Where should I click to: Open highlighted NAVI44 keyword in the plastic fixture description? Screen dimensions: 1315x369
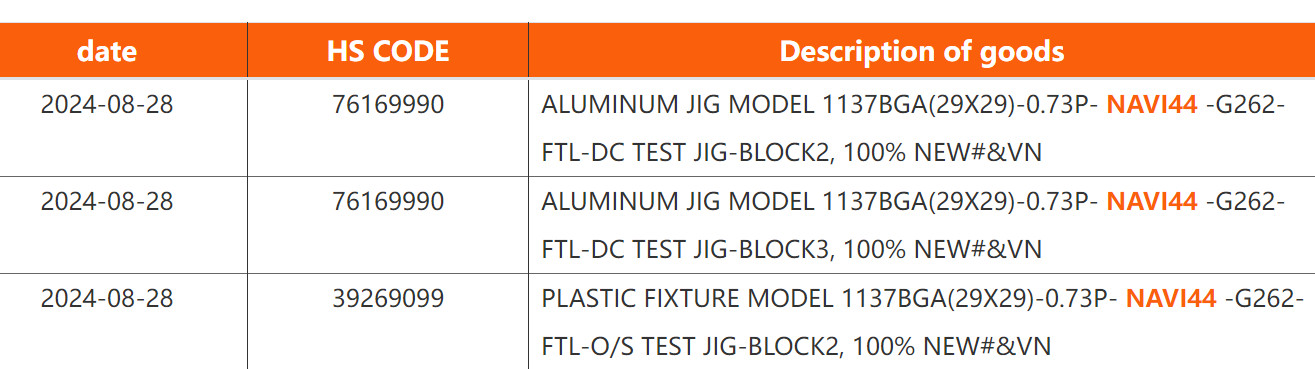1171,299
